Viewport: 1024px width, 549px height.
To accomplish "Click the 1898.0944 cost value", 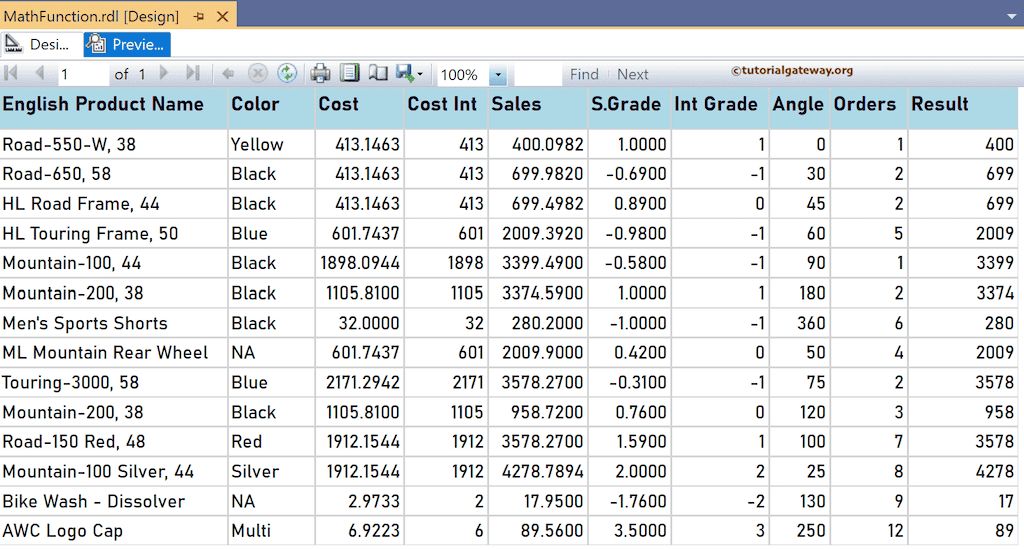I will tap(360, 263).
